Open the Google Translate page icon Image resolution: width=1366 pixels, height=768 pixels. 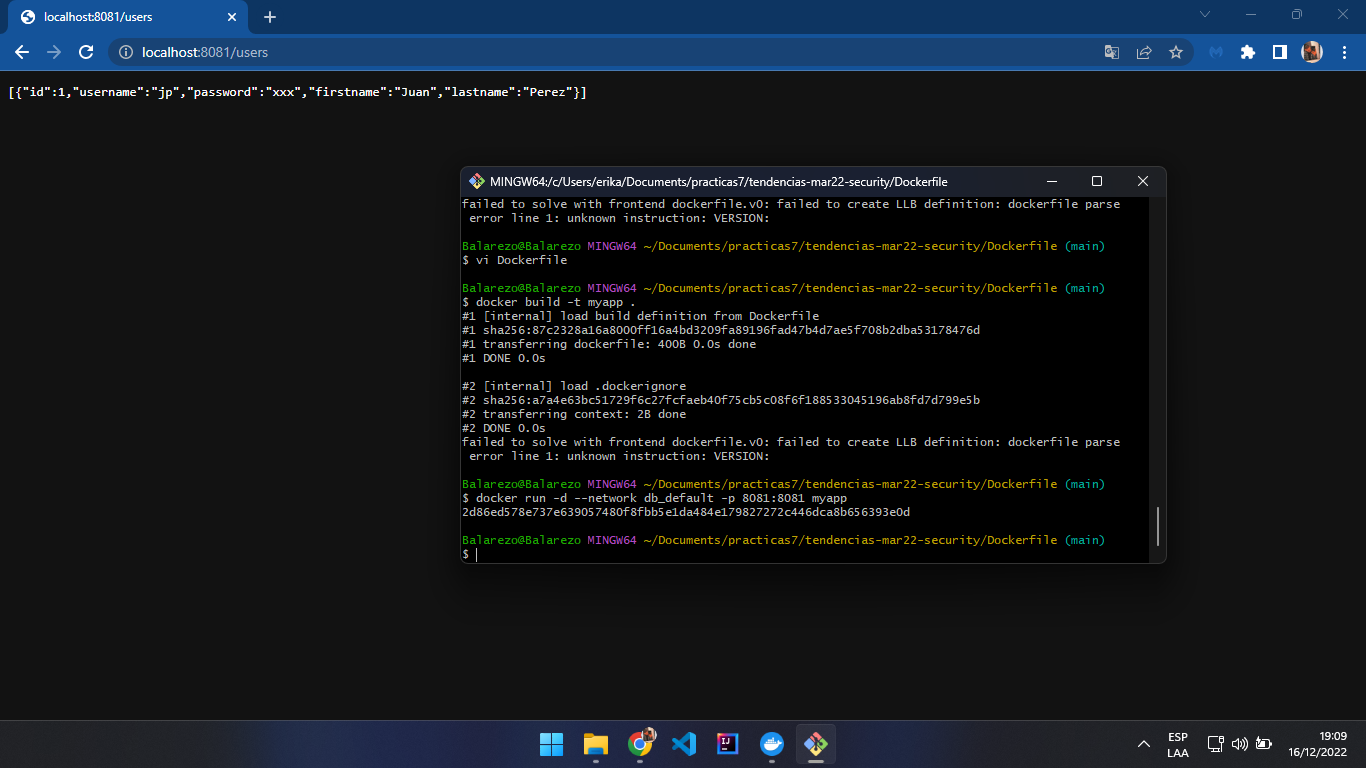click(x=1111, y=51)
